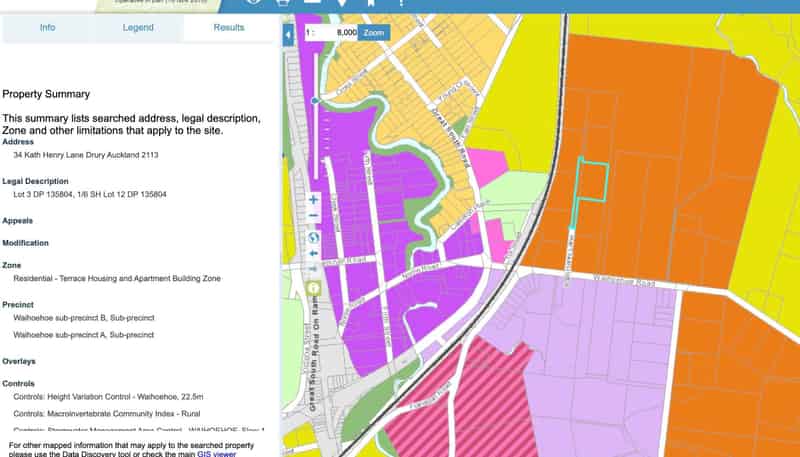The width and height of the screenshot is (800, 457).
Task: Open the Info tab
Action: pyautogui.click(x=47, y=28)
